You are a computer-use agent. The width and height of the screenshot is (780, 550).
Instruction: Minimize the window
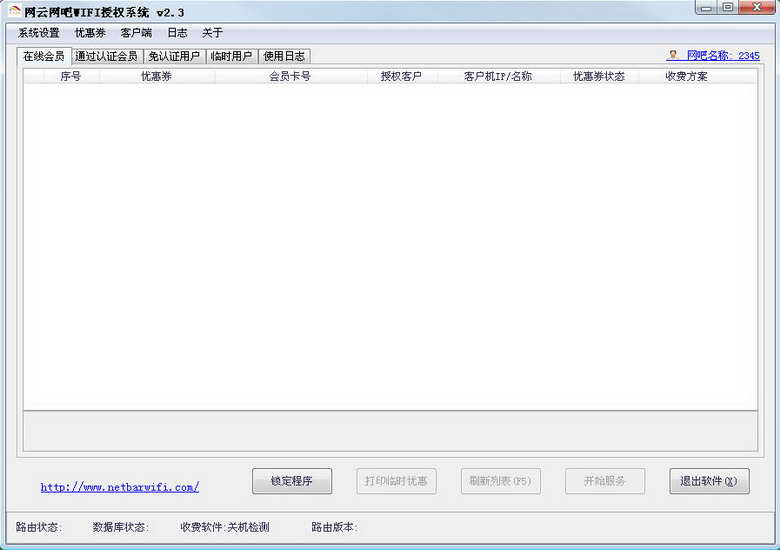(706, 7)
